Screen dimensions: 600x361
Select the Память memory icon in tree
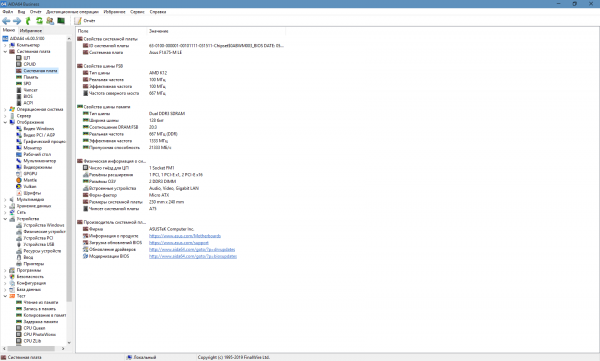(x=19, y=77)
